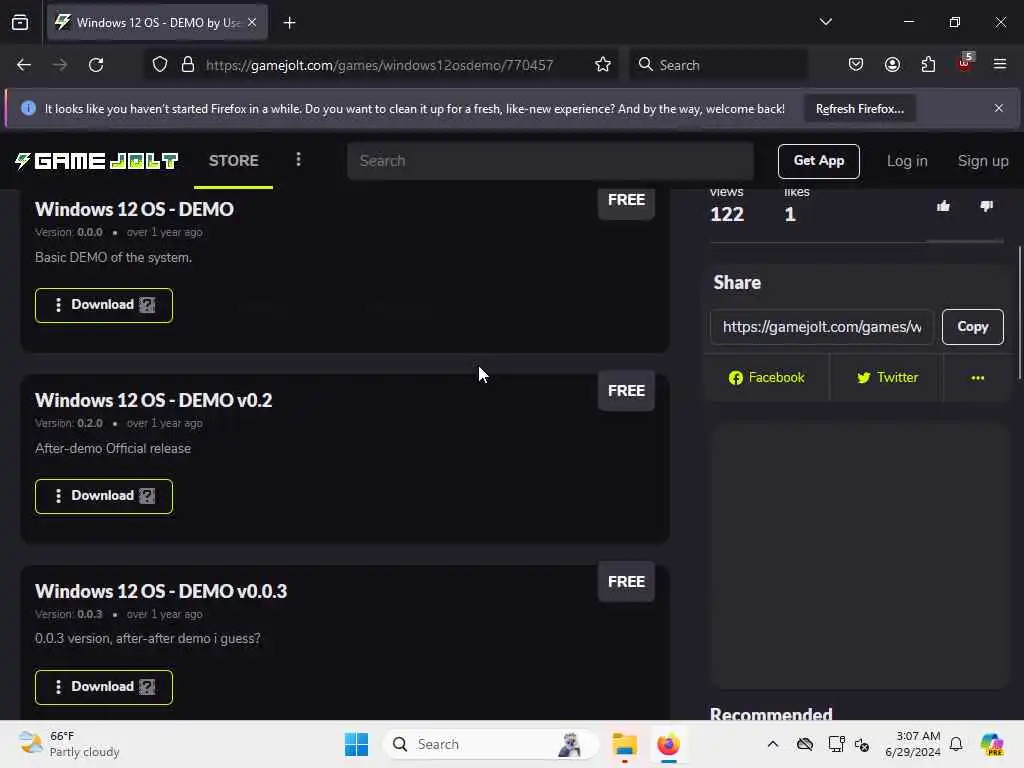Open File Explorer from the taskbar
Viewport: 1024px width, 768px height.
pos(624,744)
